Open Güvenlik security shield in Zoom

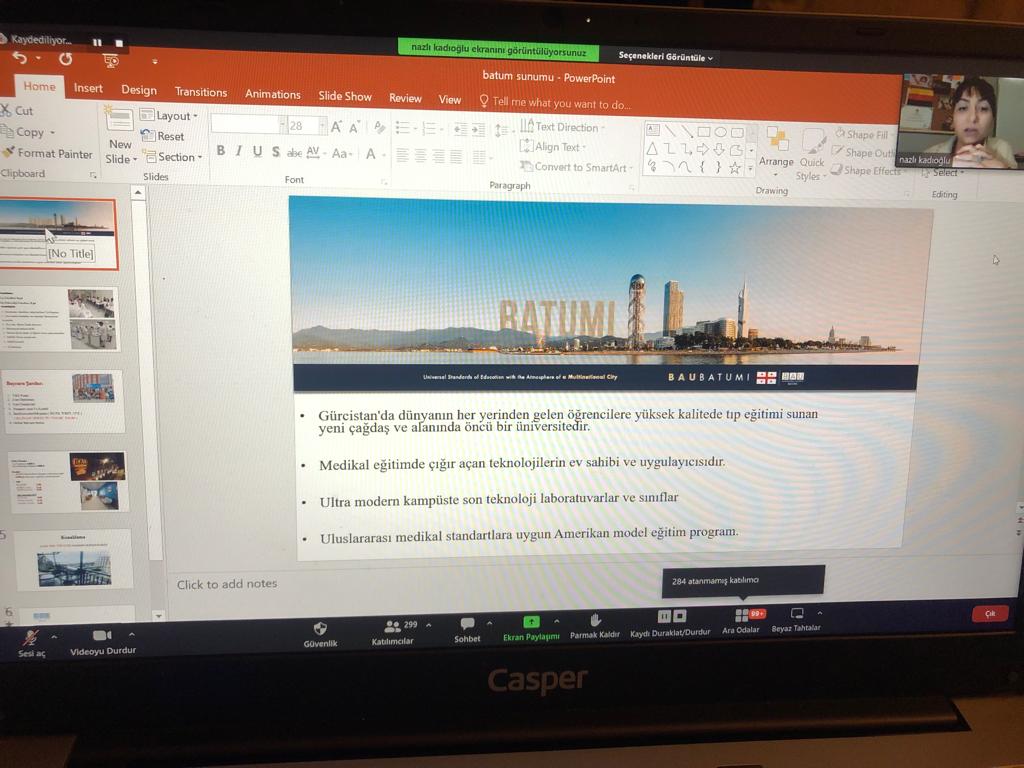pyautogui.click(x=320, y=635)
